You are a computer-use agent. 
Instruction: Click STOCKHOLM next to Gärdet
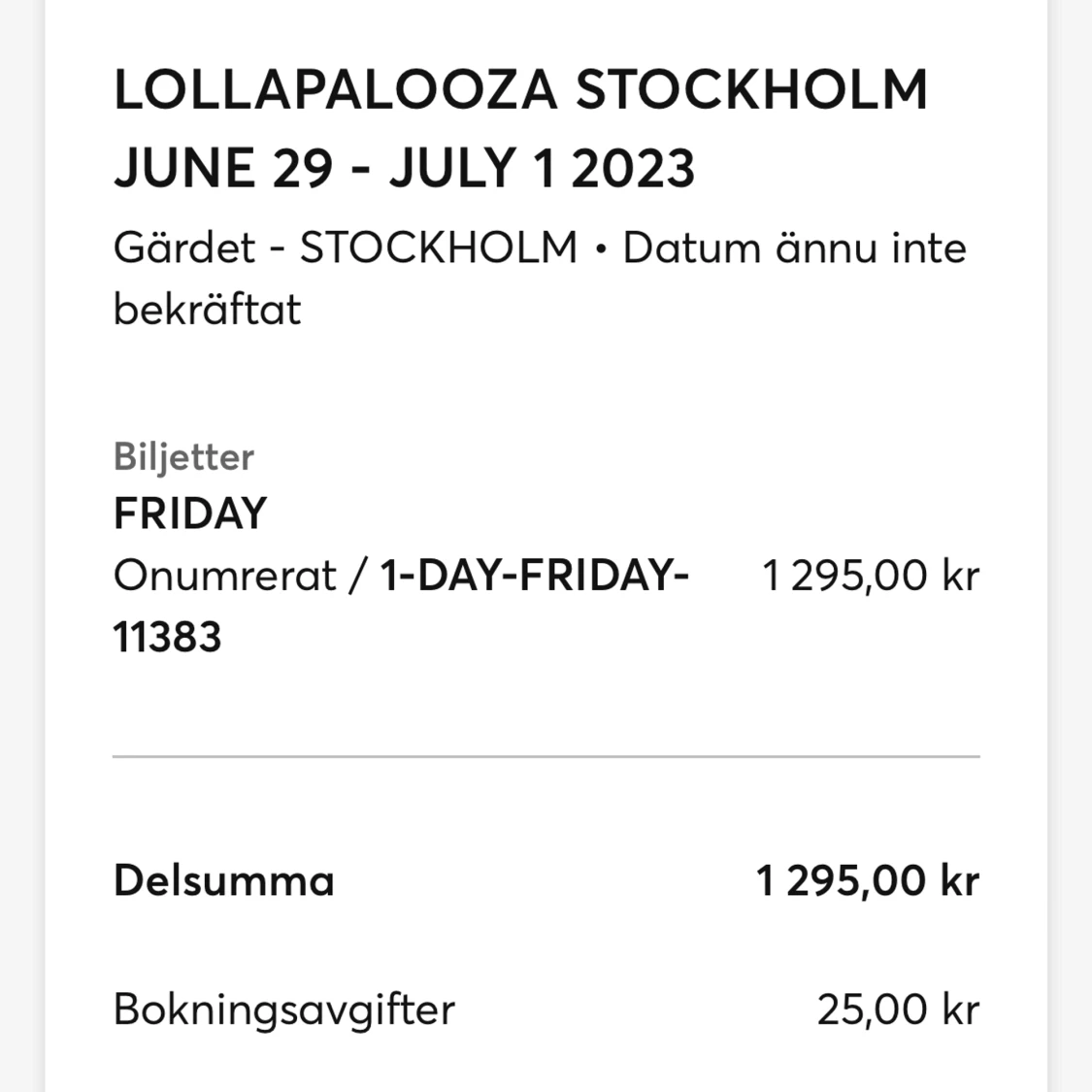click(438, 248)
